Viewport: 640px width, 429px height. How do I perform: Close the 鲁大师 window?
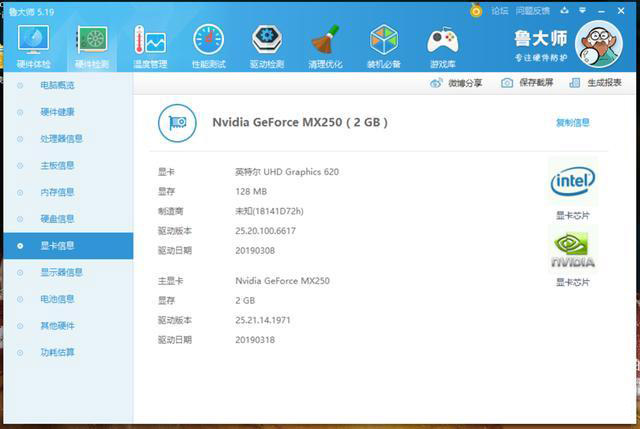621,11
